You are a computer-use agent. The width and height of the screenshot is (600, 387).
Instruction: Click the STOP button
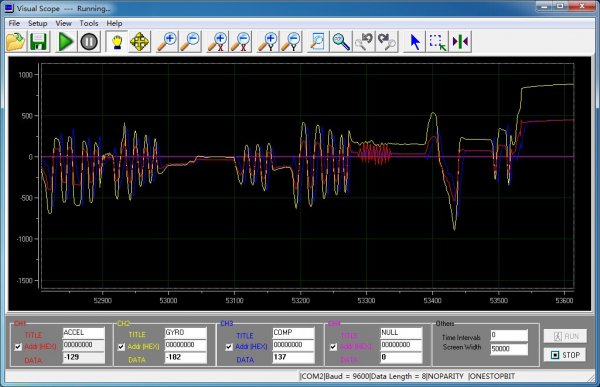point(565,355)
